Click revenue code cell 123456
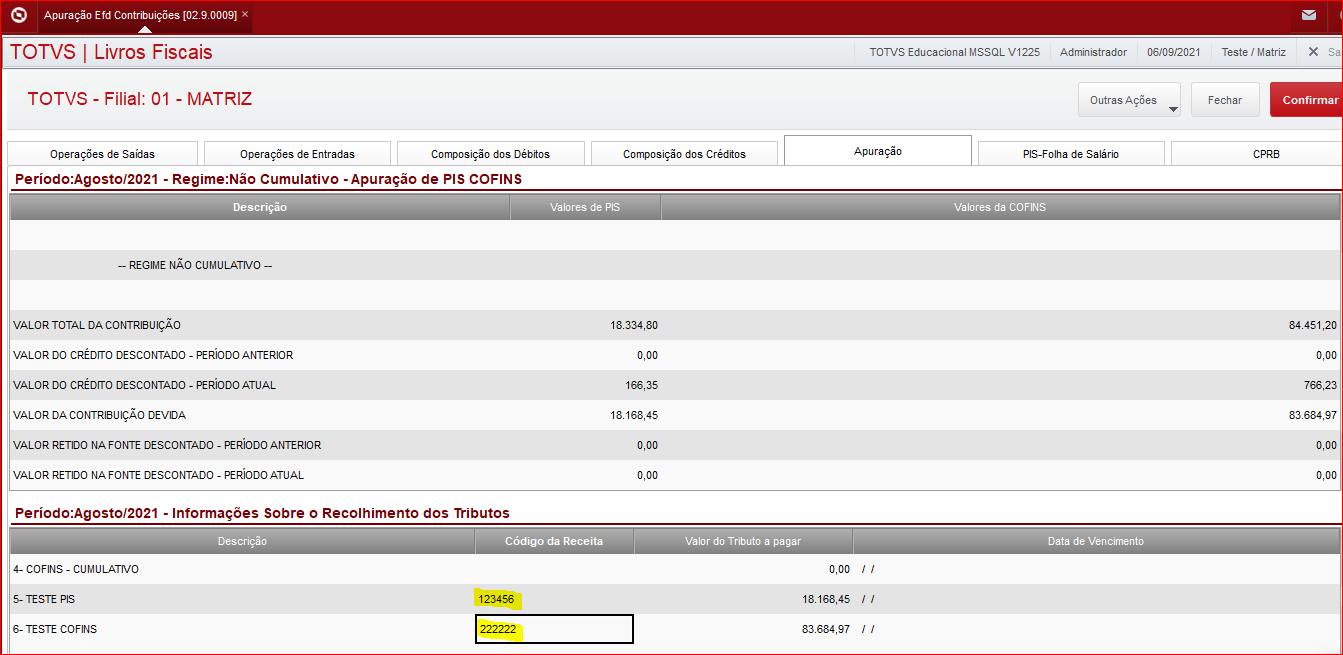1343x655 pixels. (x=554, y=599)
